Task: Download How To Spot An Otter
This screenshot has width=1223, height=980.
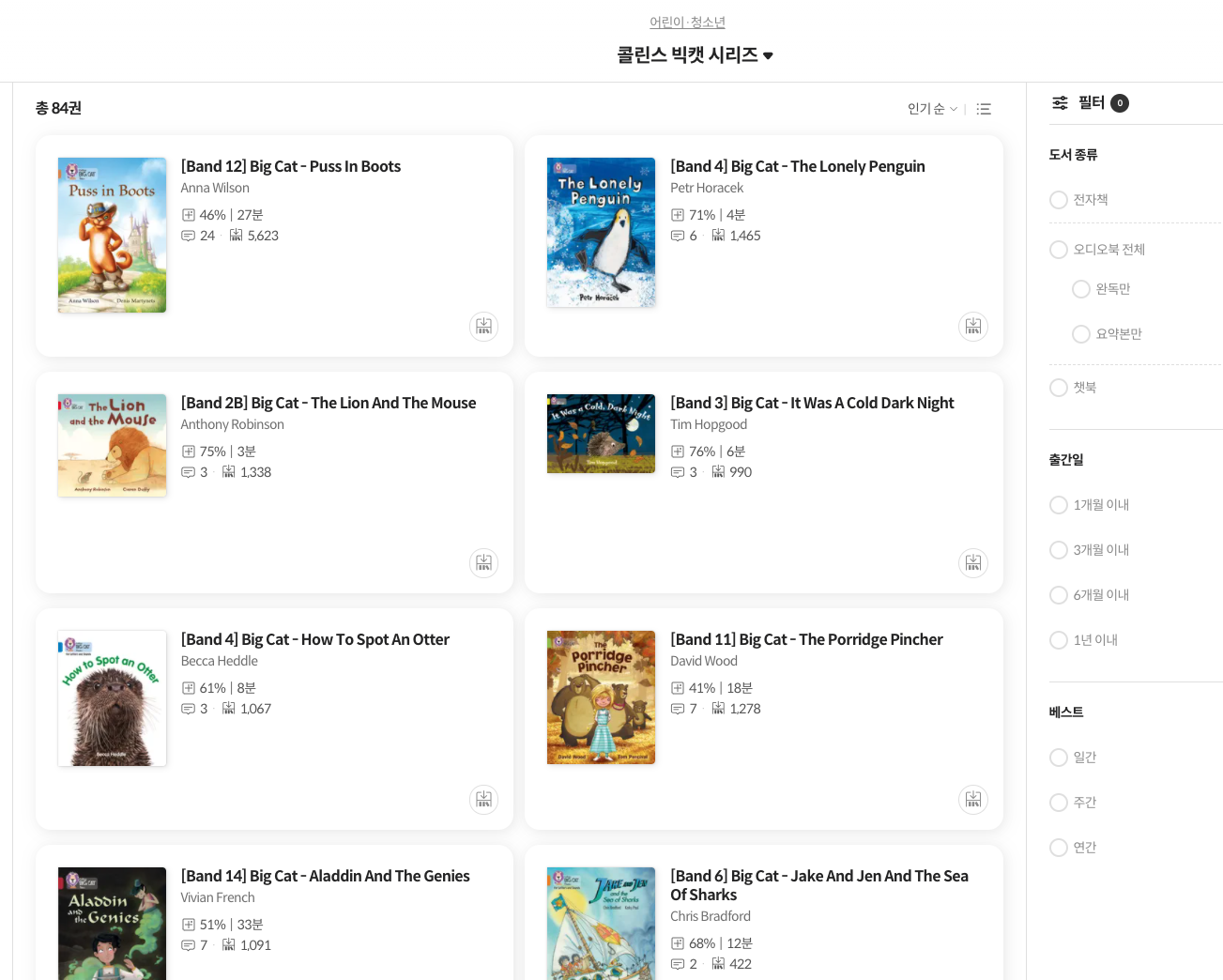Action: [483, 800]
